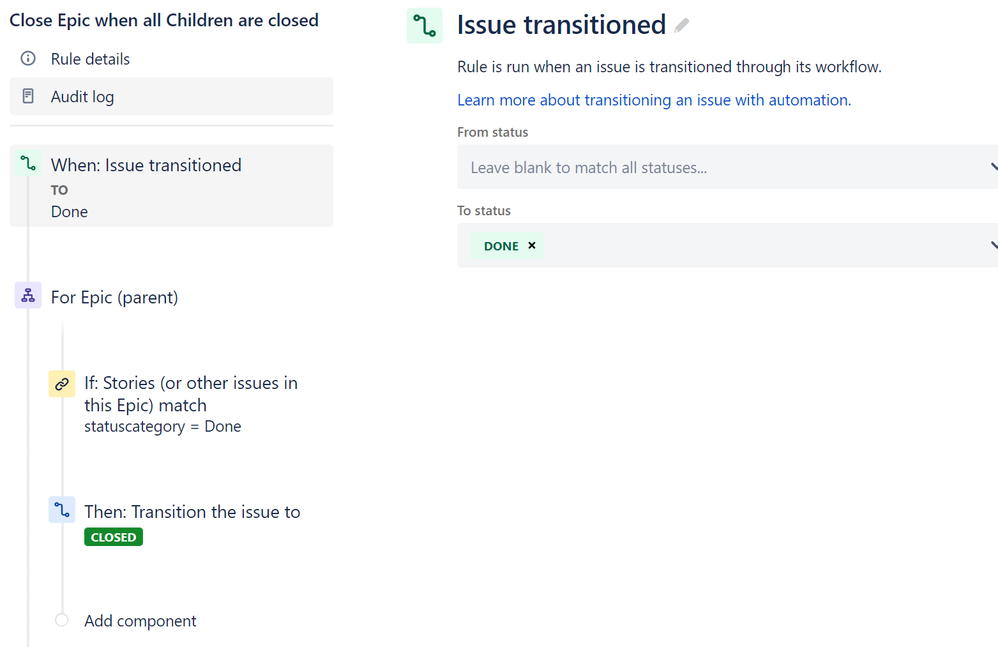Click Add component at the bottom
Screen dimensions: 998x647
point(140,620)
